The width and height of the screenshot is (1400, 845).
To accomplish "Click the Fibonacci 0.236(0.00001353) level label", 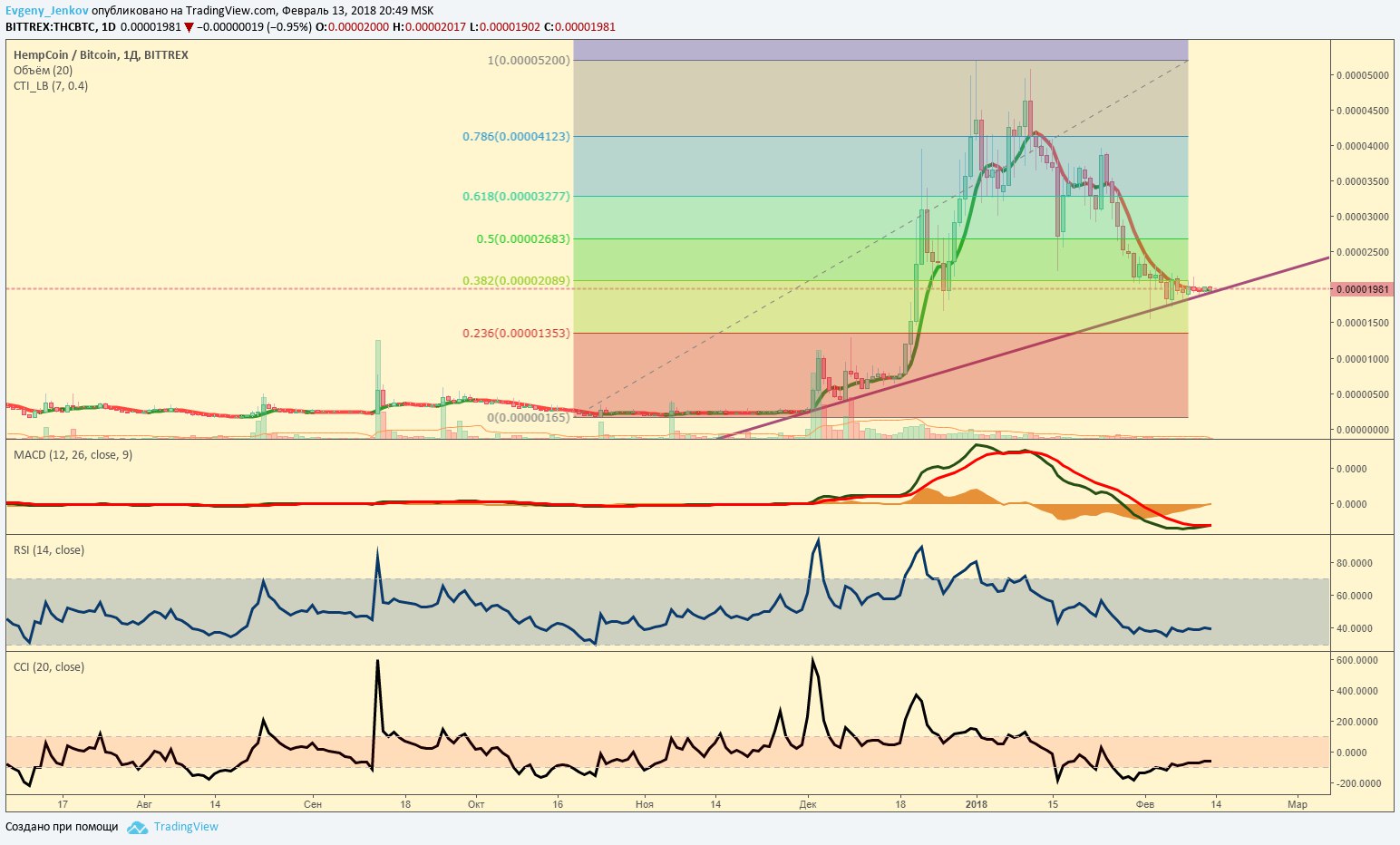I will point(516,333).
